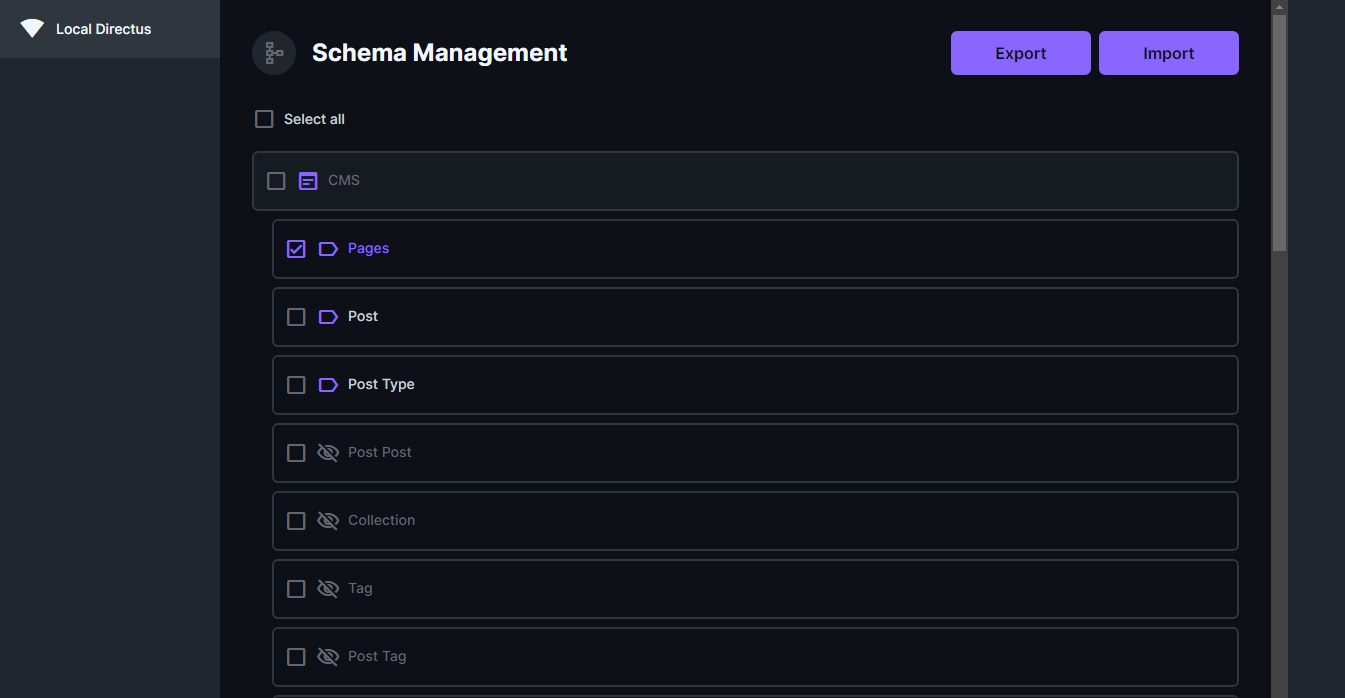1345x698 pixels.
Task: Click the Export button
Action: (x=1021, y=53)
